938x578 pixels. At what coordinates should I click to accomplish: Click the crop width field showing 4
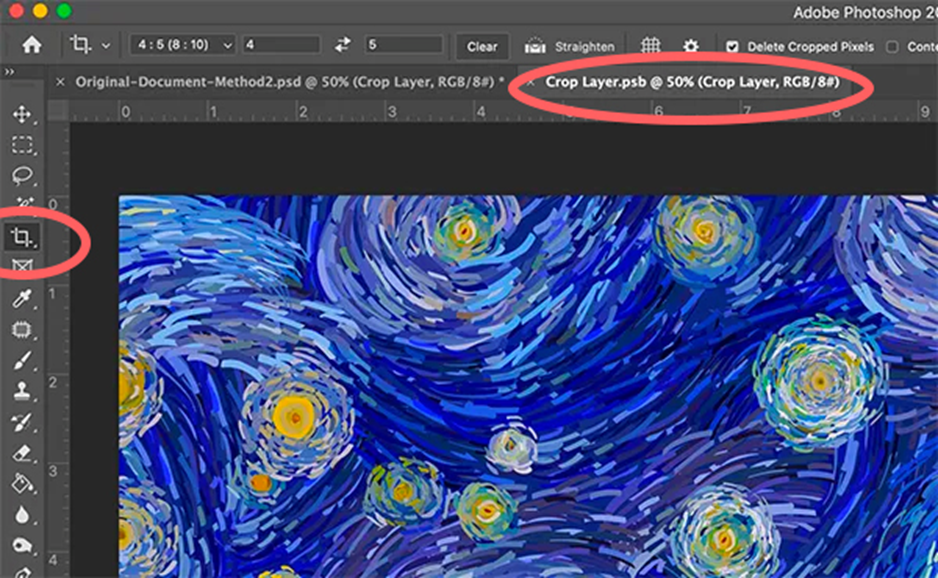[x=281, y=45]
